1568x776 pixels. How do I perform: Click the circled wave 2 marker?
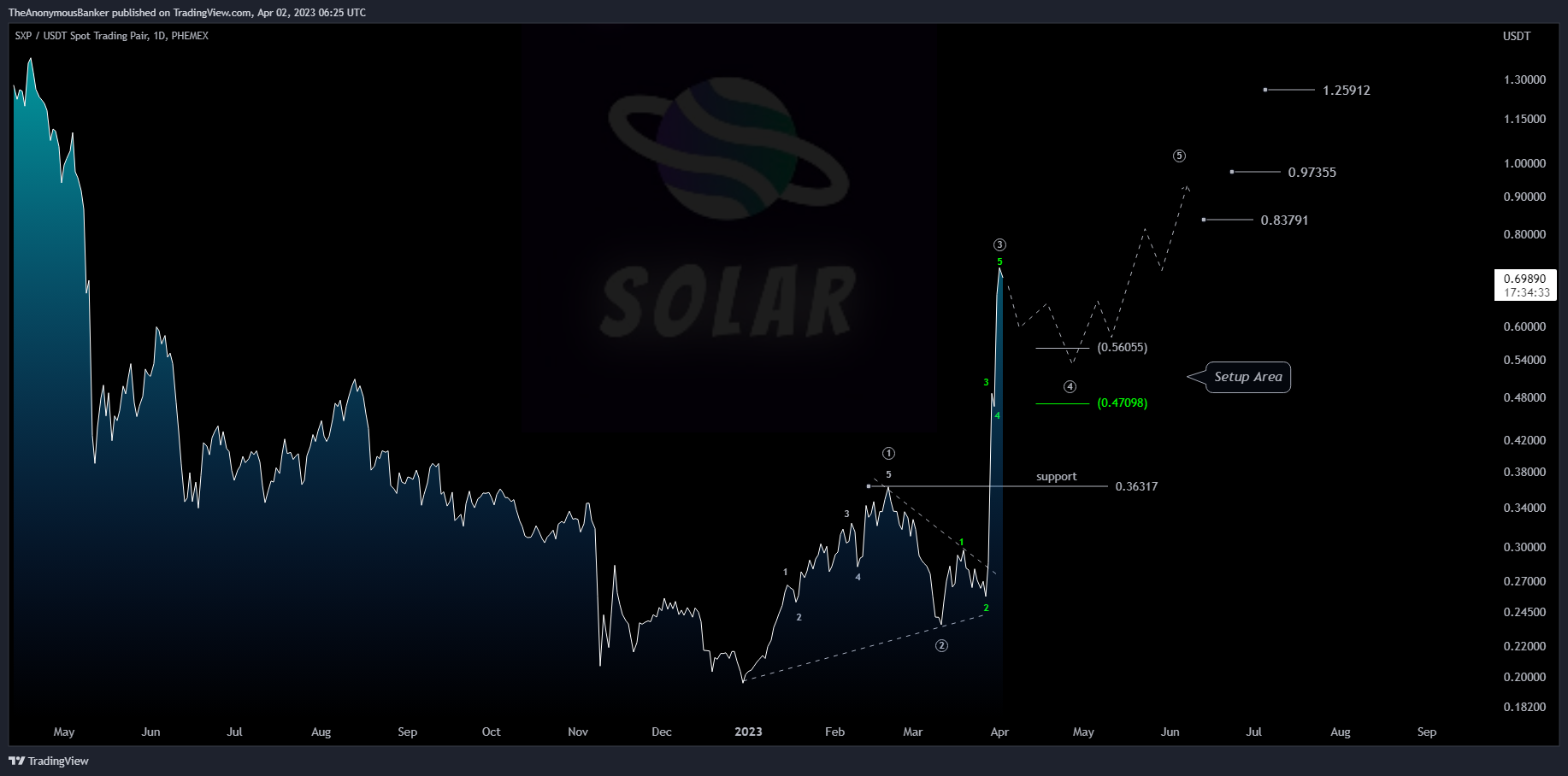(x=941, y=645)
